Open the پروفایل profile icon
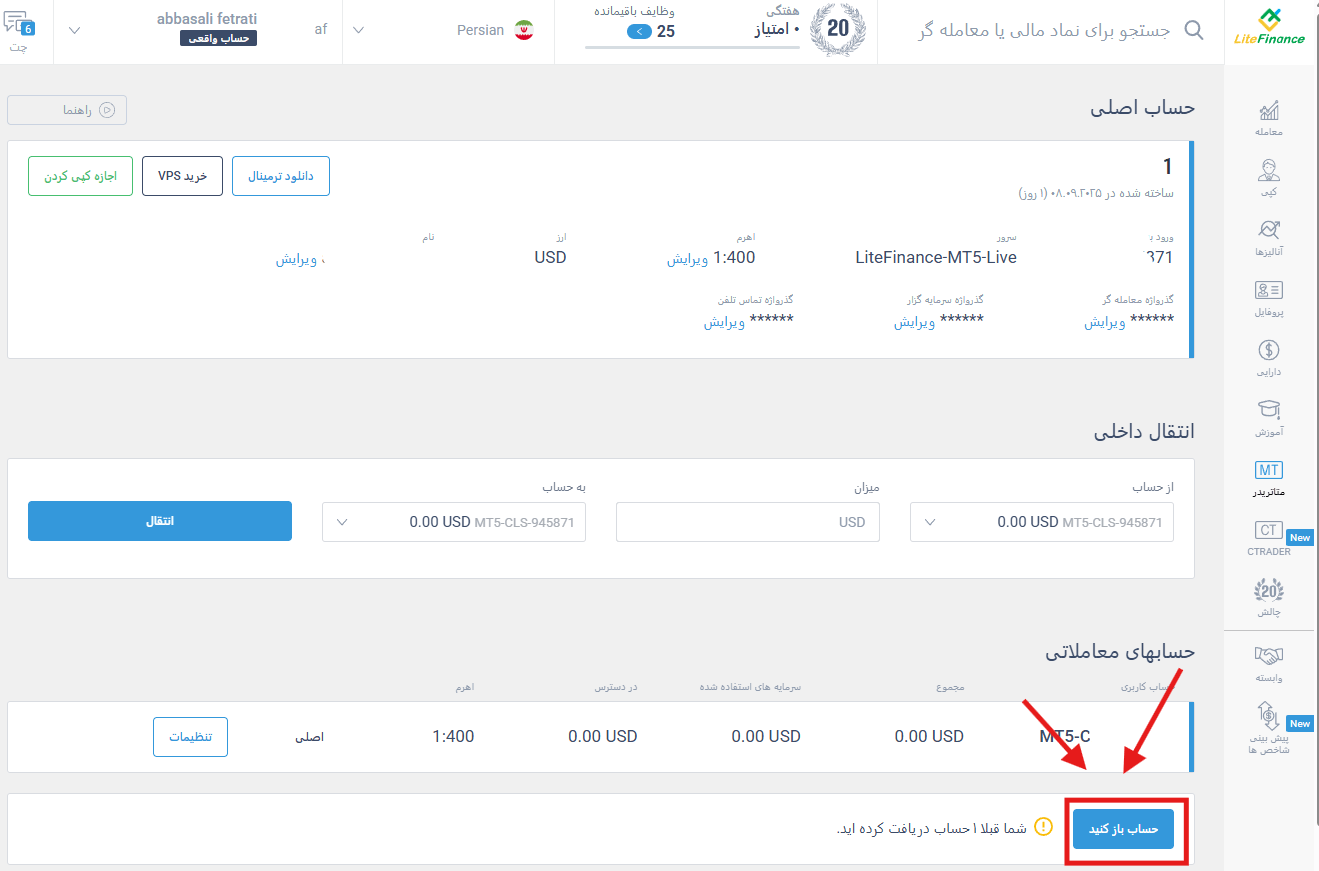Image resolution: width=1319 pixels, height=871 pixels. point(1268,290)
